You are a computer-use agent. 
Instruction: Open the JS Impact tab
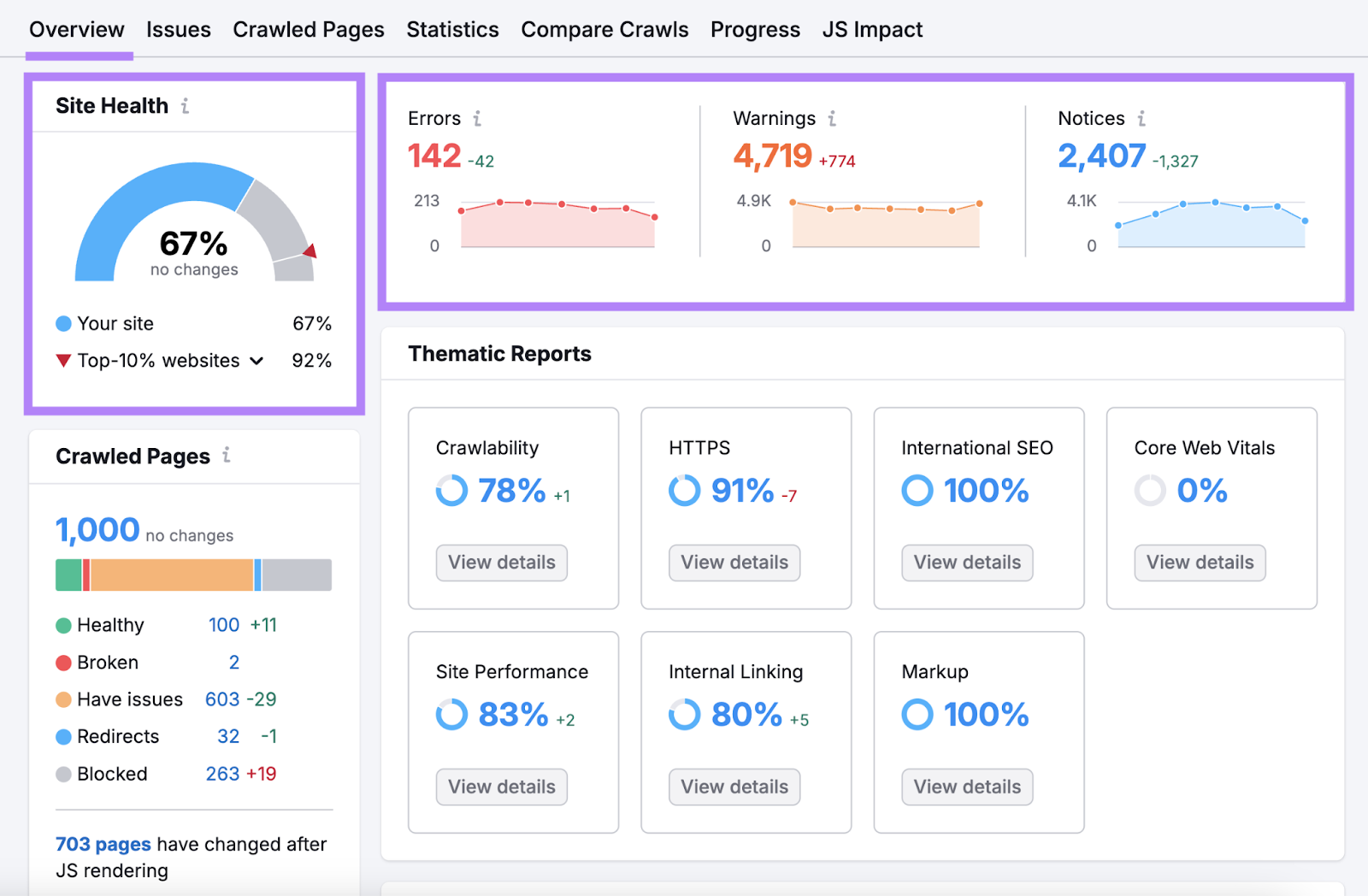tap(872, 30)
